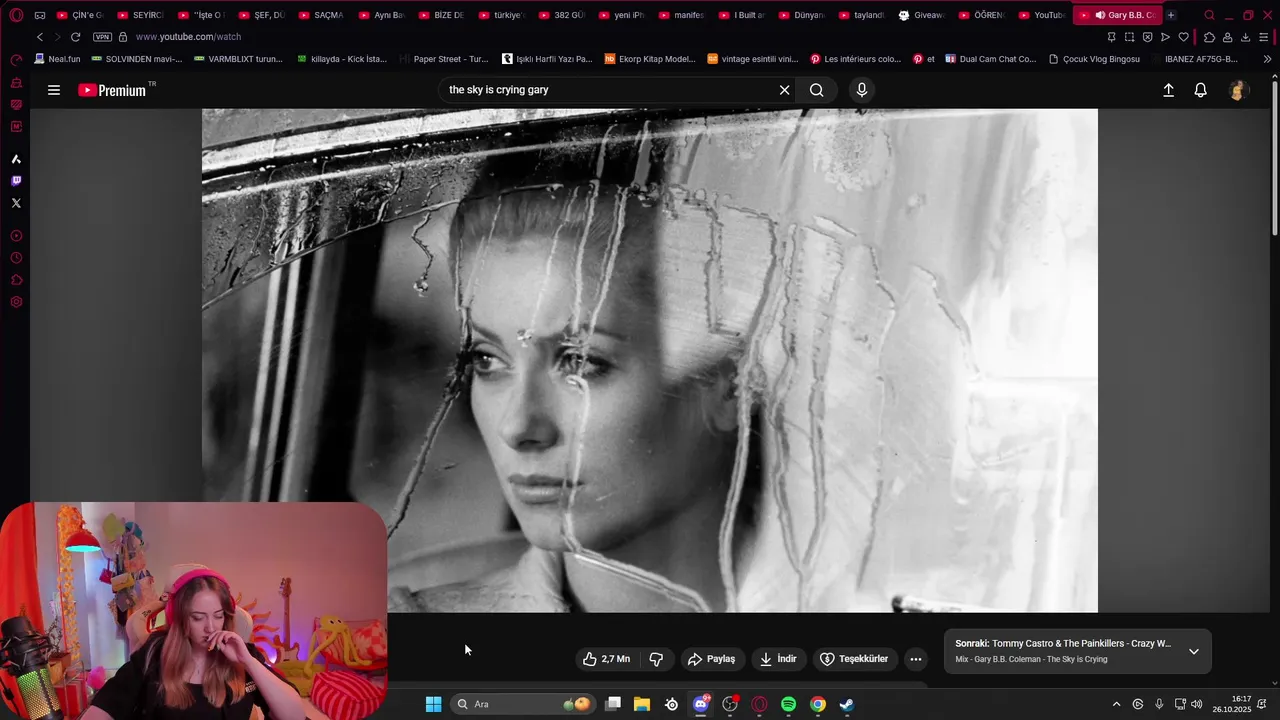Open the browser downloads icon
This screenshot has height=720, width=1280.
click(1245, 37)
